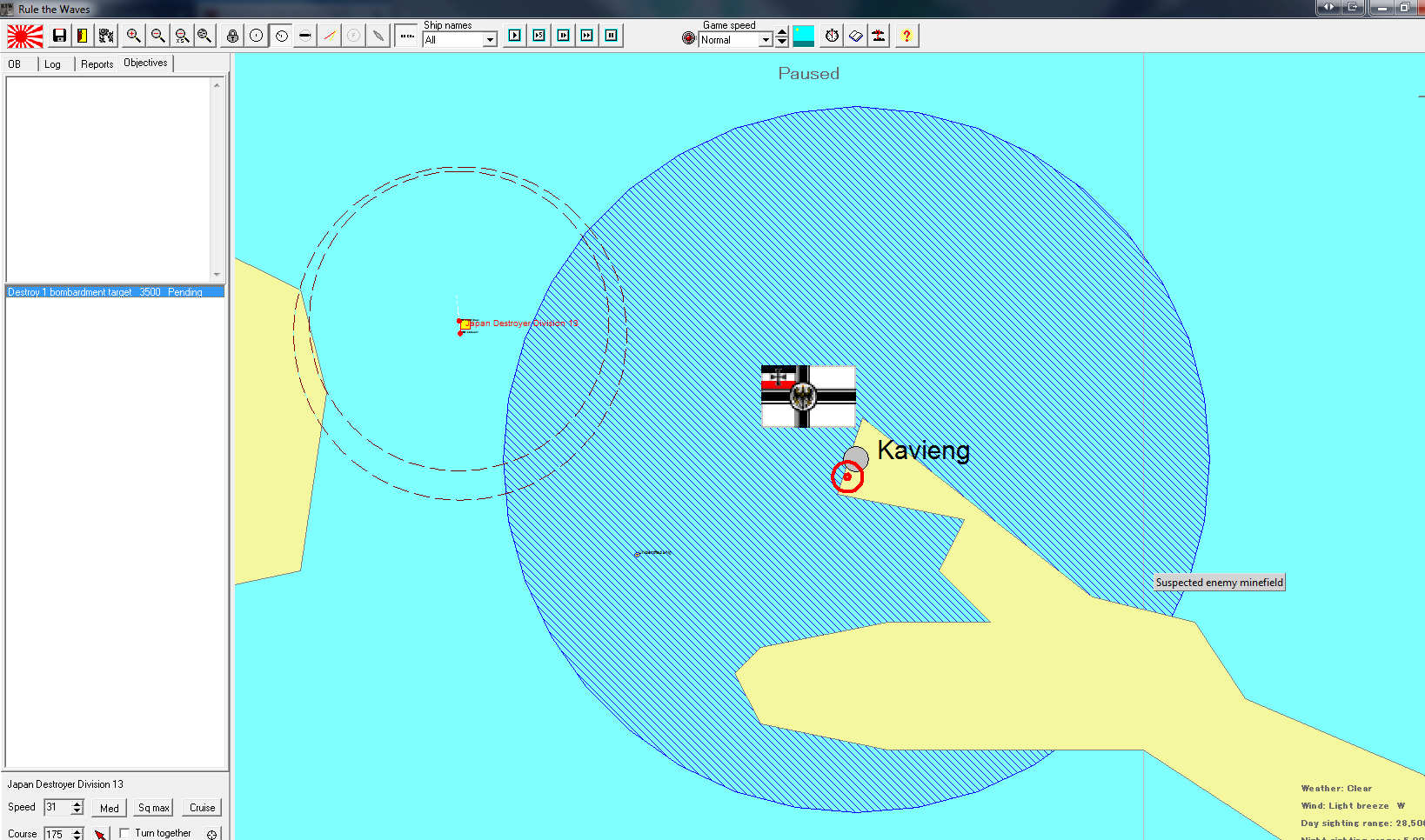Zoom out the map with the minus magnifier
The width and height of the screenshot is (1425, 840).
(x=157, y=36)
